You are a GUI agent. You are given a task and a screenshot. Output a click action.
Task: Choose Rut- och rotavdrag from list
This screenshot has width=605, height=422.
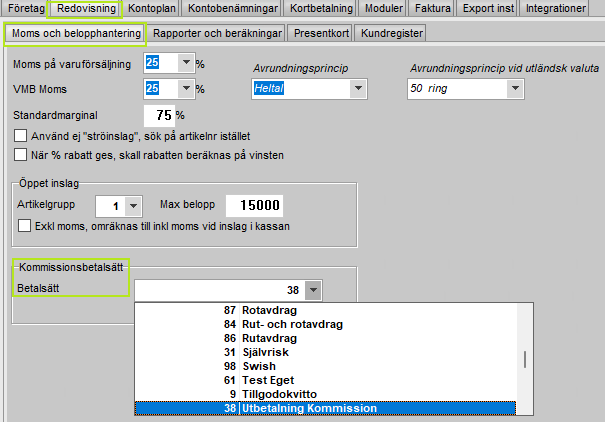click(x=268, y=324)
